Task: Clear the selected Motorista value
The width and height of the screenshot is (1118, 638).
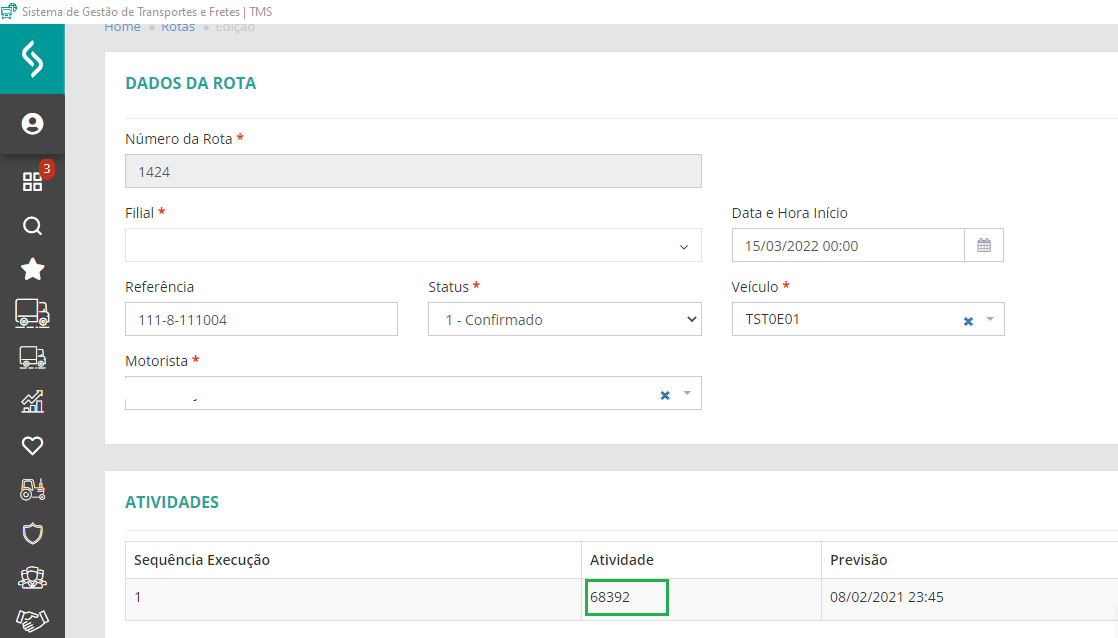Action: pyautogui.click(x=665, y=395)
